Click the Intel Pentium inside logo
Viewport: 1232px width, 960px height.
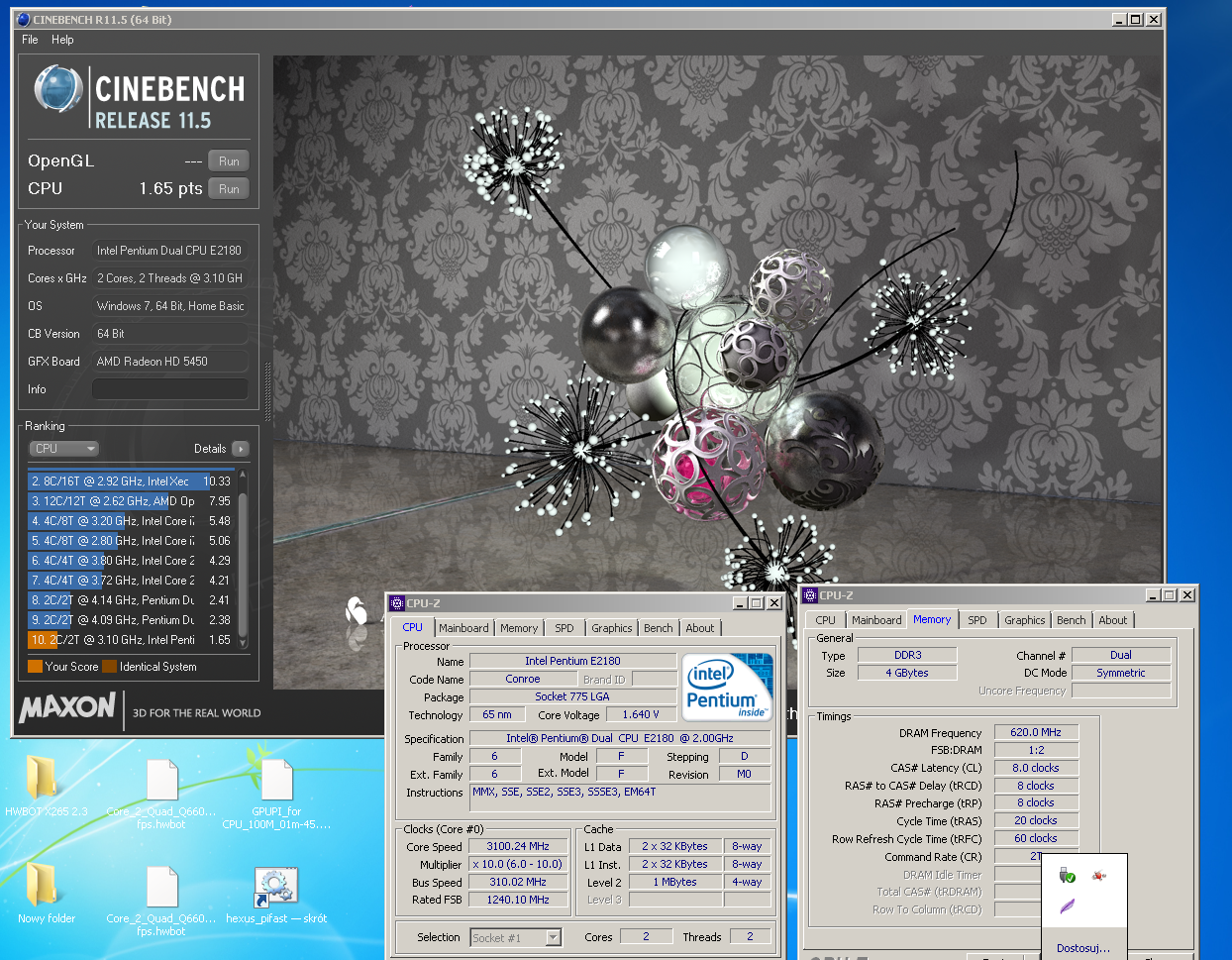[728, 688]
